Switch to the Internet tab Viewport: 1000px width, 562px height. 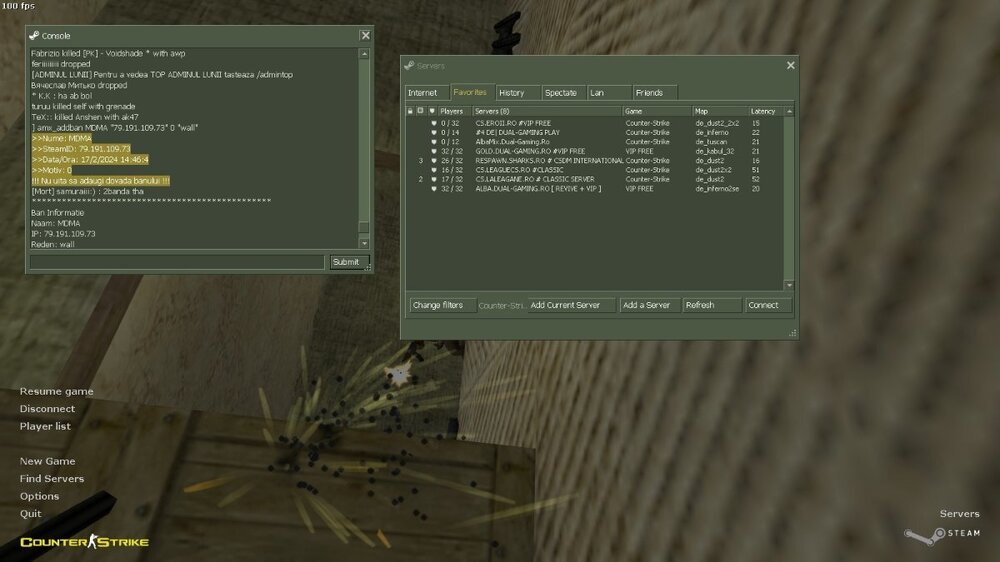click(x=422, y=93)
